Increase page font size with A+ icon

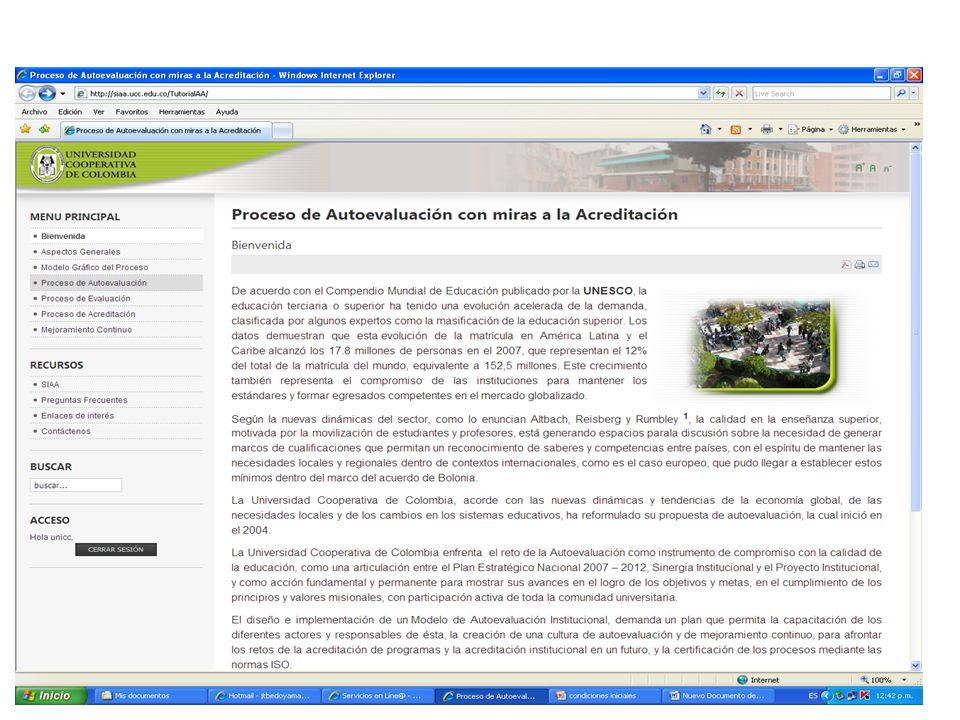click(x=860, y=168)
